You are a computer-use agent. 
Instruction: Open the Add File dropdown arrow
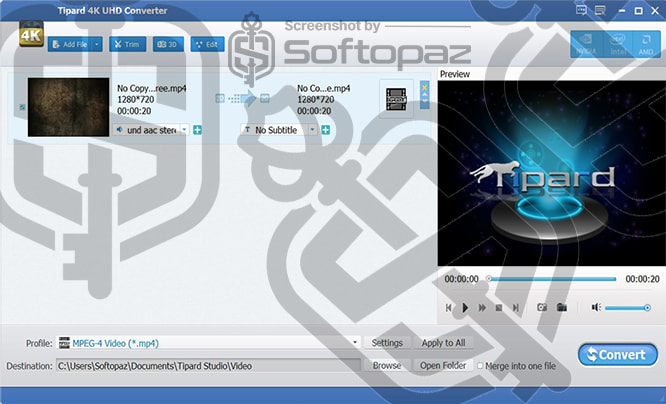[x=97, y=44]
